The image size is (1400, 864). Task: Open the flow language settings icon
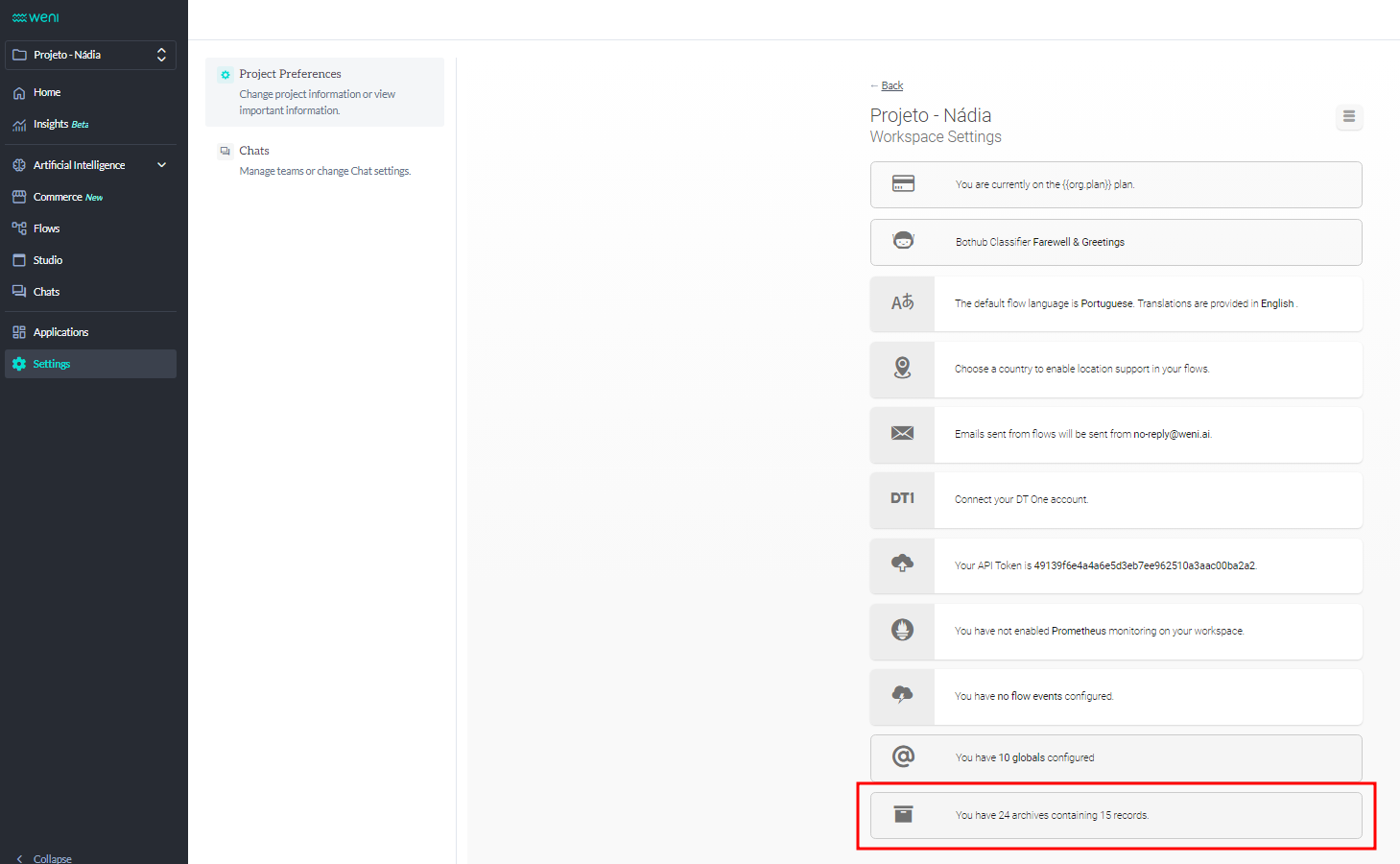(x=902, y=303)
